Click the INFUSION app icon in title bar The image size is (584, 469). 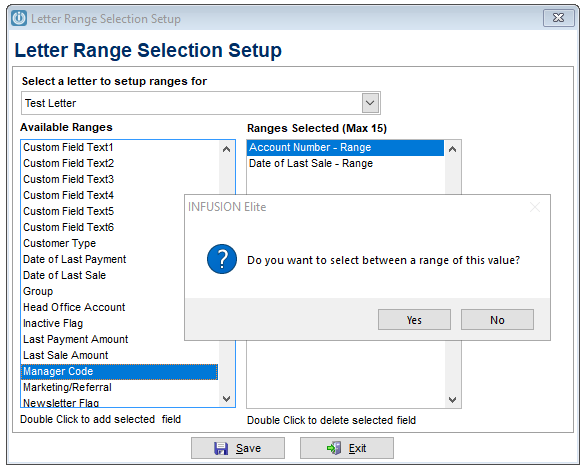[x=19, y=18]
